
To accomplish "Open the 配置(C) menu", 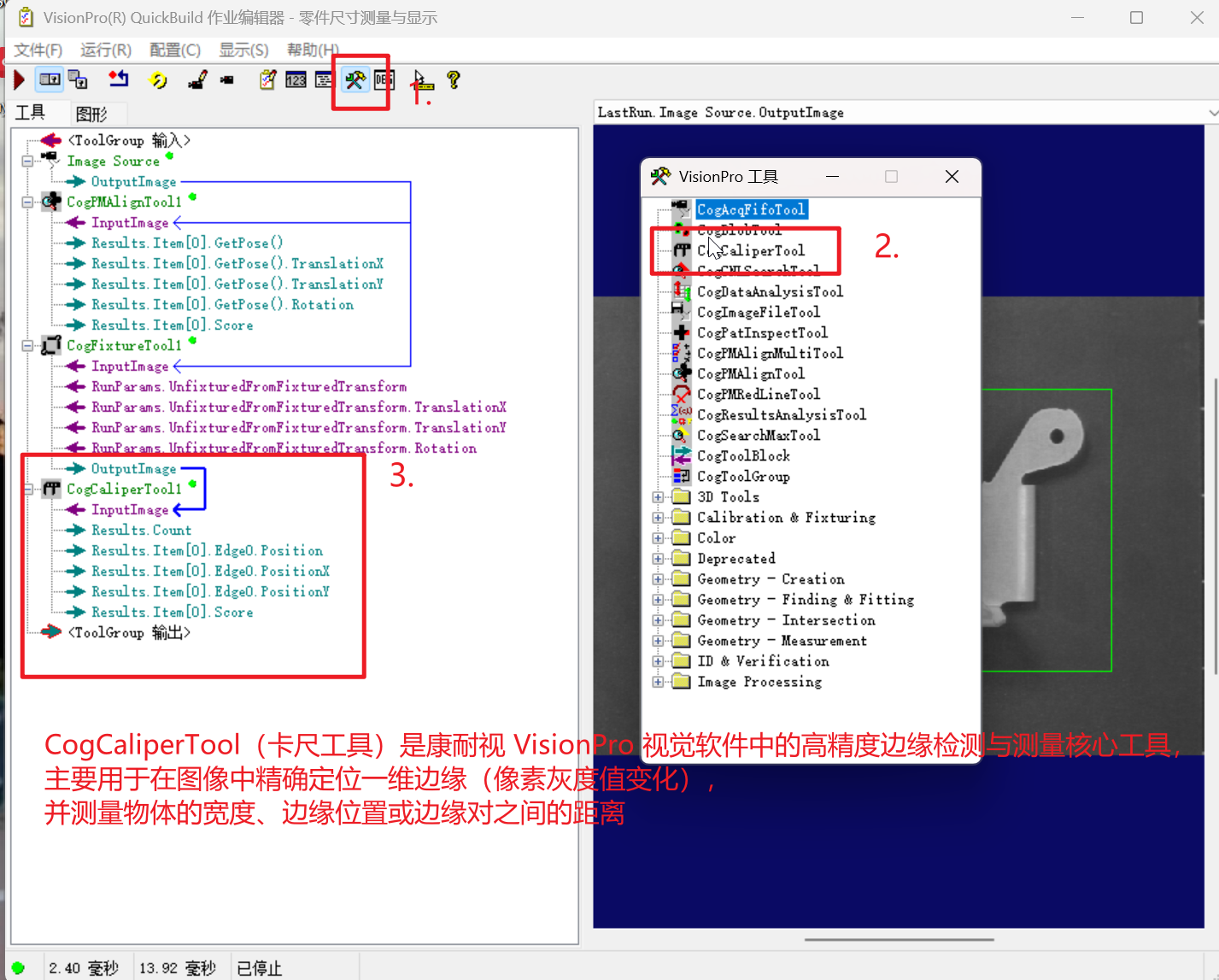I will 175,50.
